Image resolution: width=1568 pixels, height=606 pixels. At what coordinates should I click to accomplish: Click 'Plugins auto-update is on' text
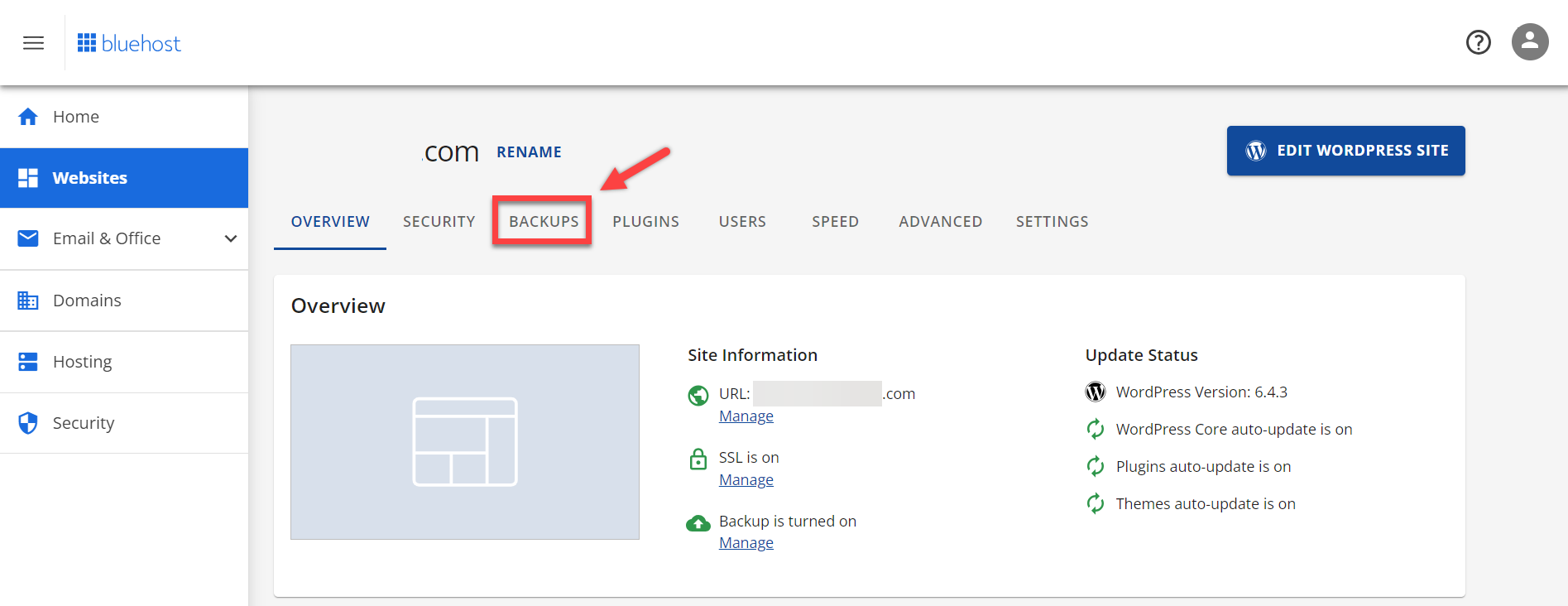tap(1203, 467)
